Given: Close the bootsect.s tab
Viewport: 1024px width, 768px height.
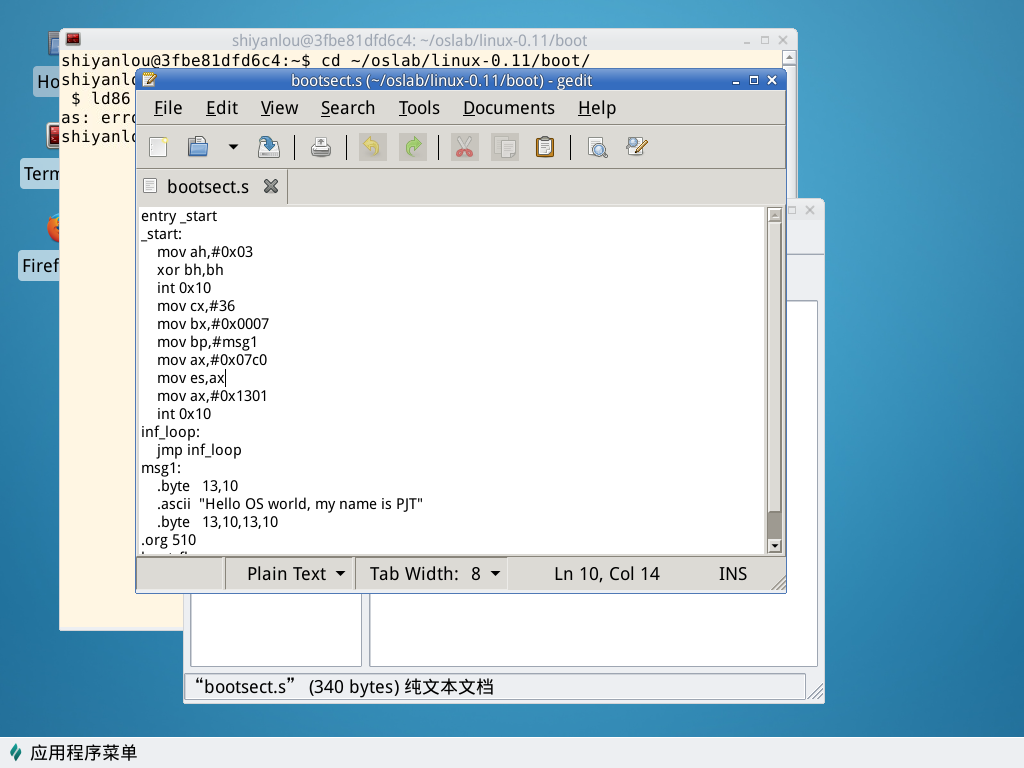Looking at the screenshot, I should click(270, 187).
